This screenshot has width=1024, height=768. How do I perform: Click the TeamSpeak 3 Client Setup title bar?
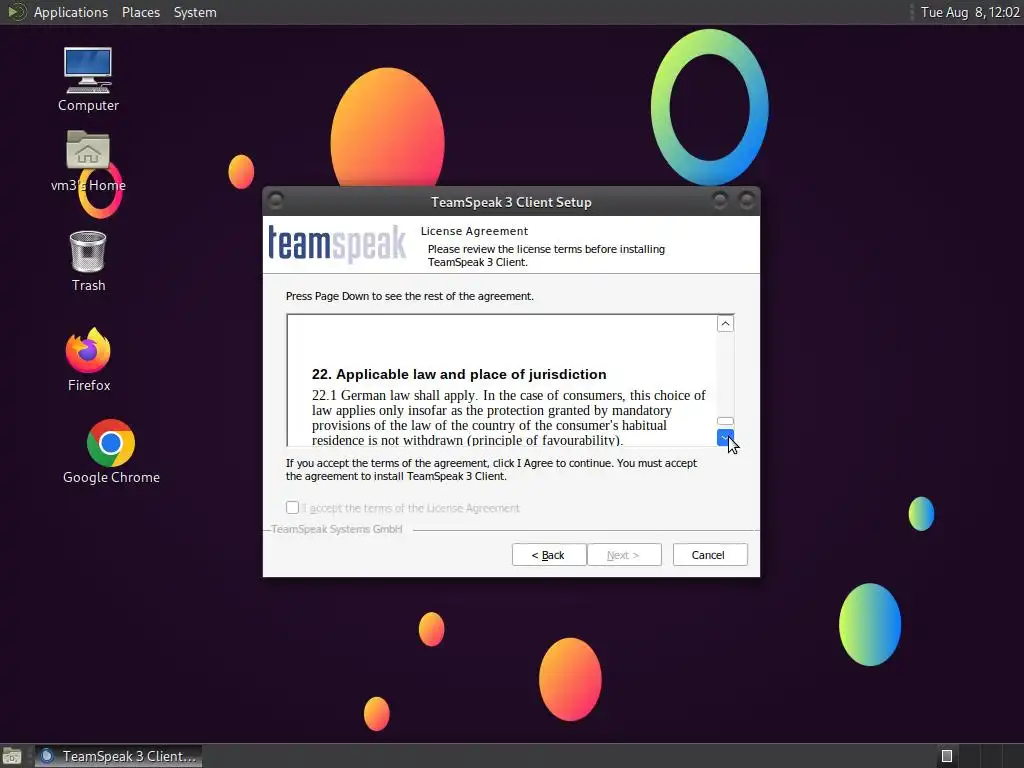511,202
